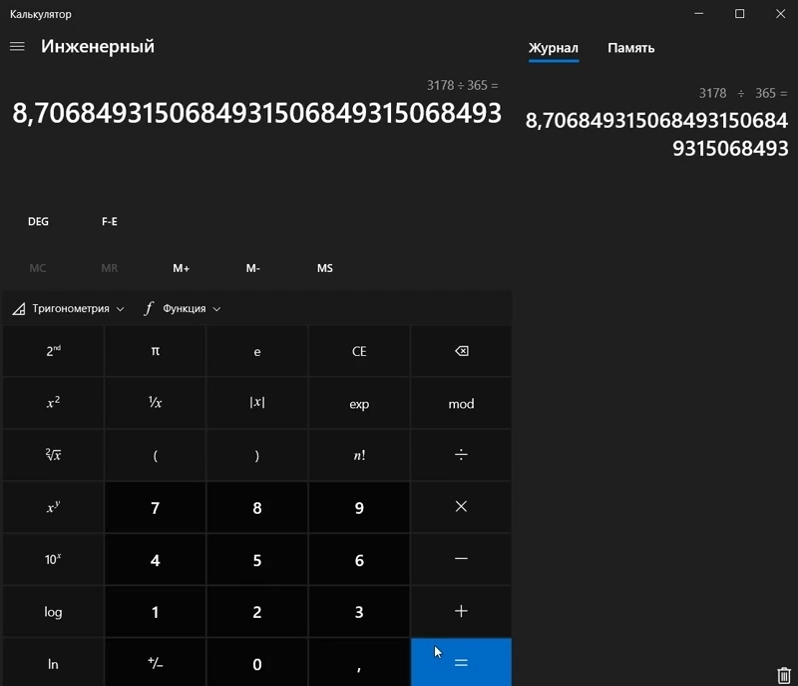The image size is (798, 686).
Task: Toggle the DEG angle unit mode
Action: [38, 222]
